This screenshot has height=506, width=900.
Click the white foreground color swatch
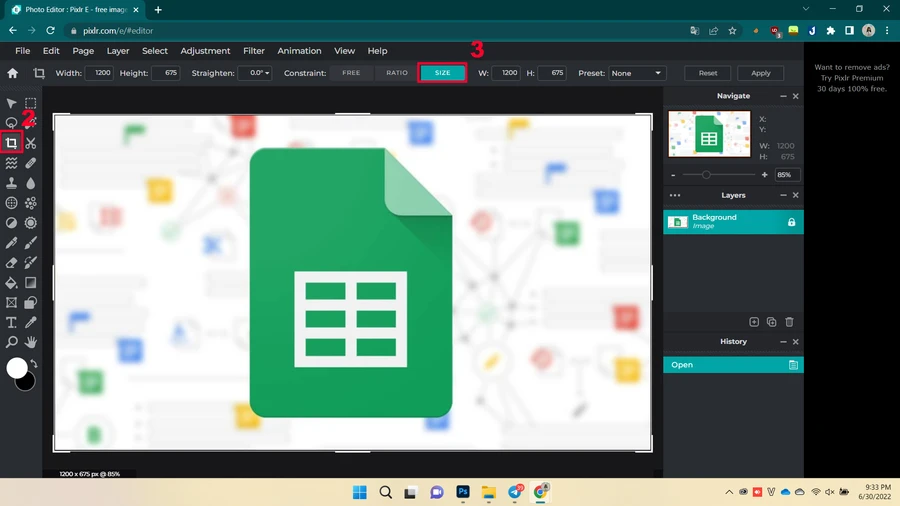tap(16, 367)
